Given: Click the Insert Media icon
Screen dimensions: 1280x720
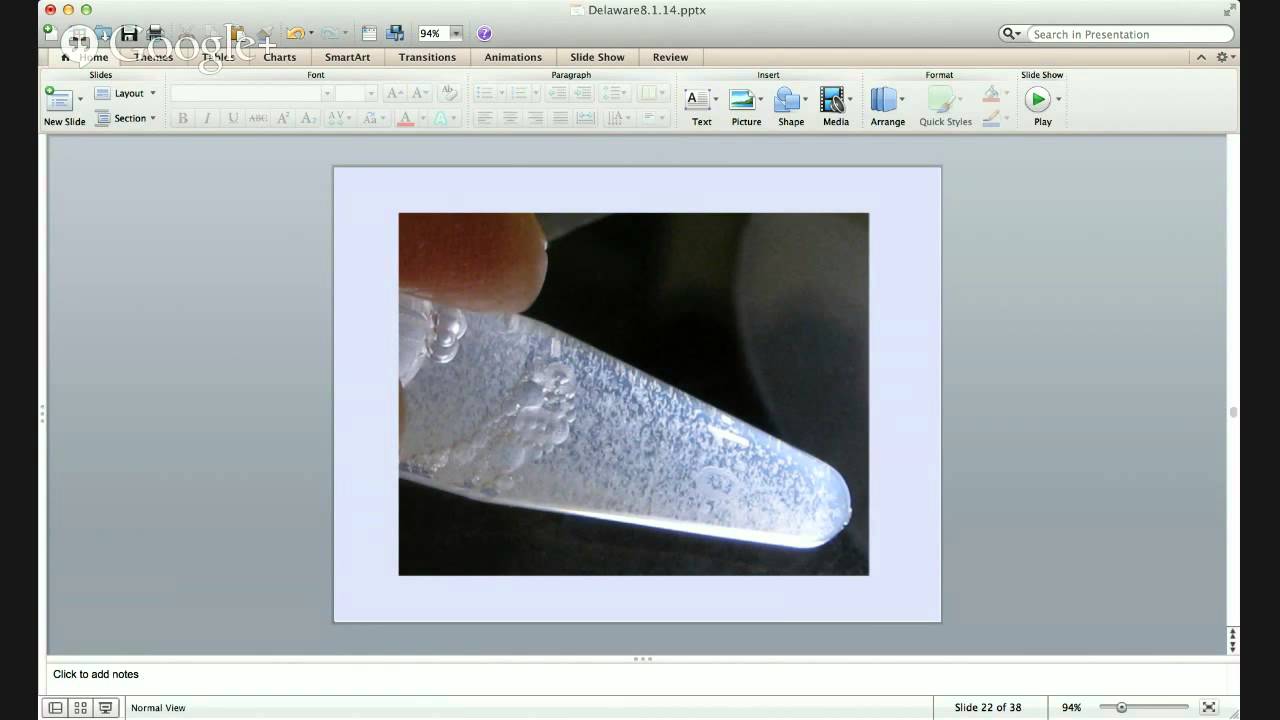Looking at the screenshot, I should pyautogui.click(x=832, y=99).
